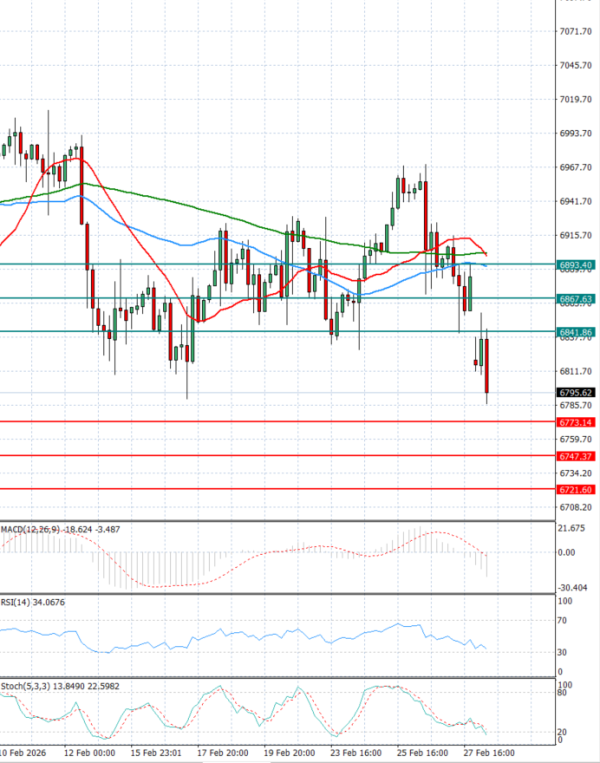Click the current price label 6795.62
This screenshot has width=600, height=763.
click(574, 393)
